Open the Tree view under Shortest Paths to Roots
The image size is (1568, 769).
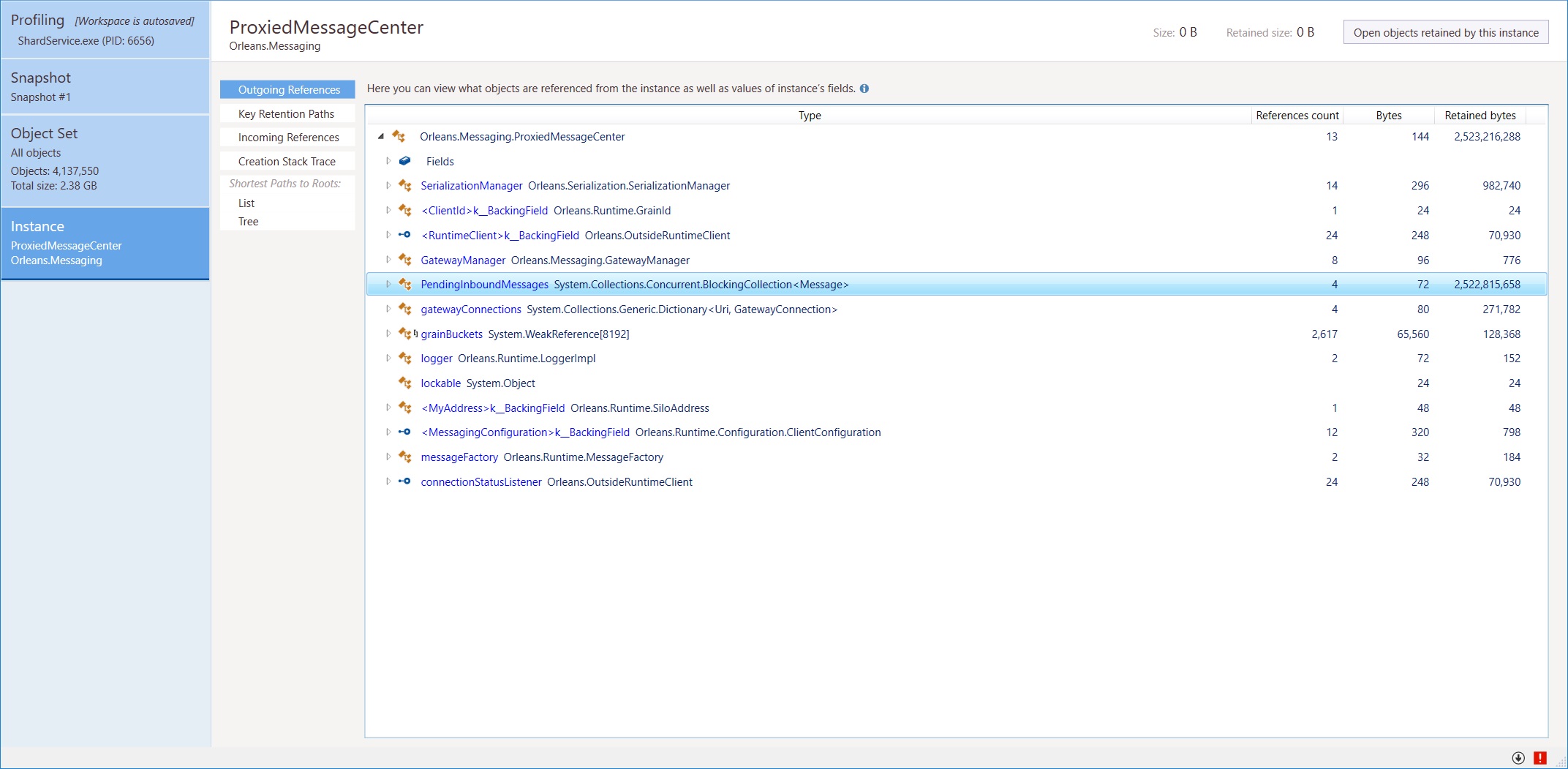[x=248, y=221]
